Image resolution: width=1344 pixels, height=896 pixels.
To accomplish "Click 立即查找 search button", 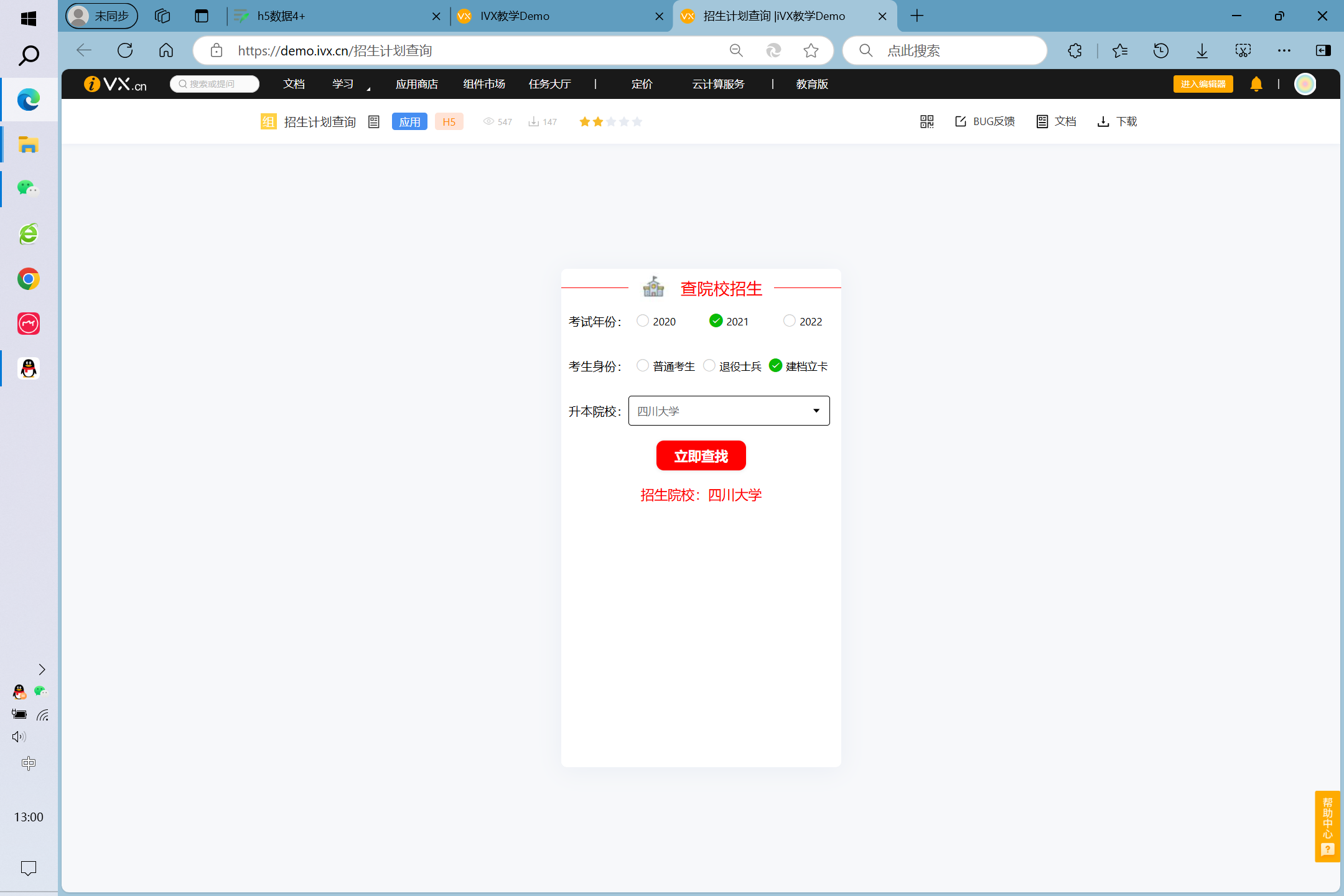I will click(x=701, y=456).
